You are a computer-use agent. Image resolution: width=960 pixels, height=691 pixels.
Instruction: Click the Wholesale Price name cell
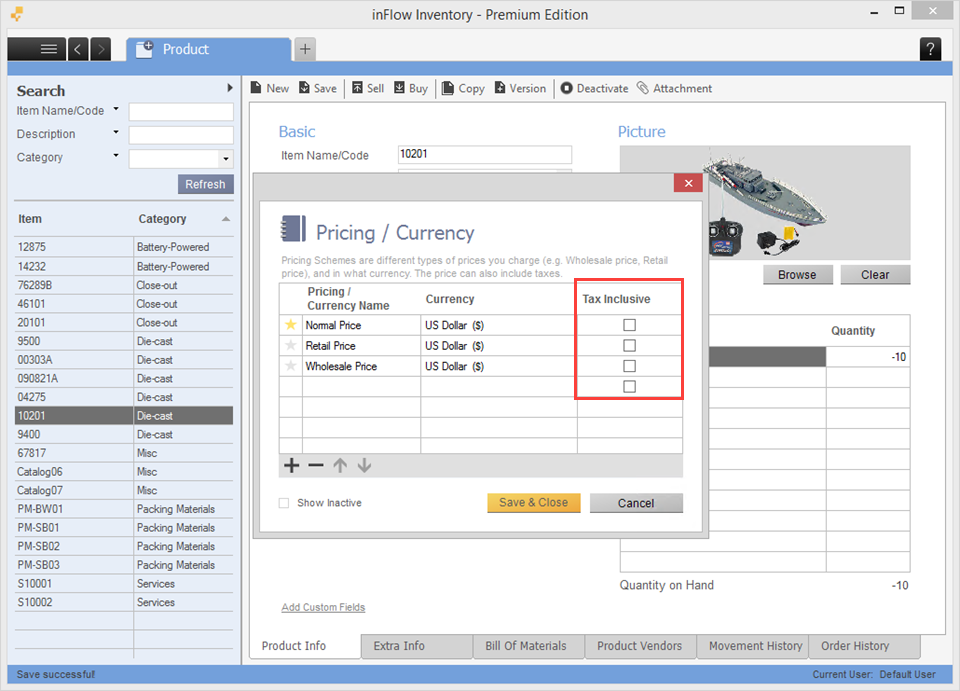(361, 366)
